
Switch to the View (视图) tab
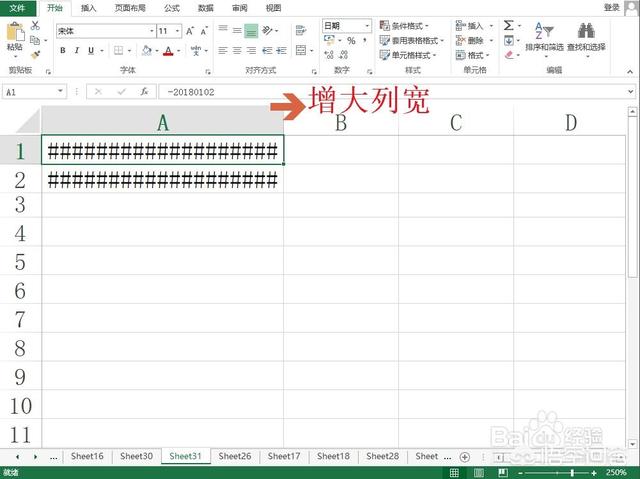[273, 8]
